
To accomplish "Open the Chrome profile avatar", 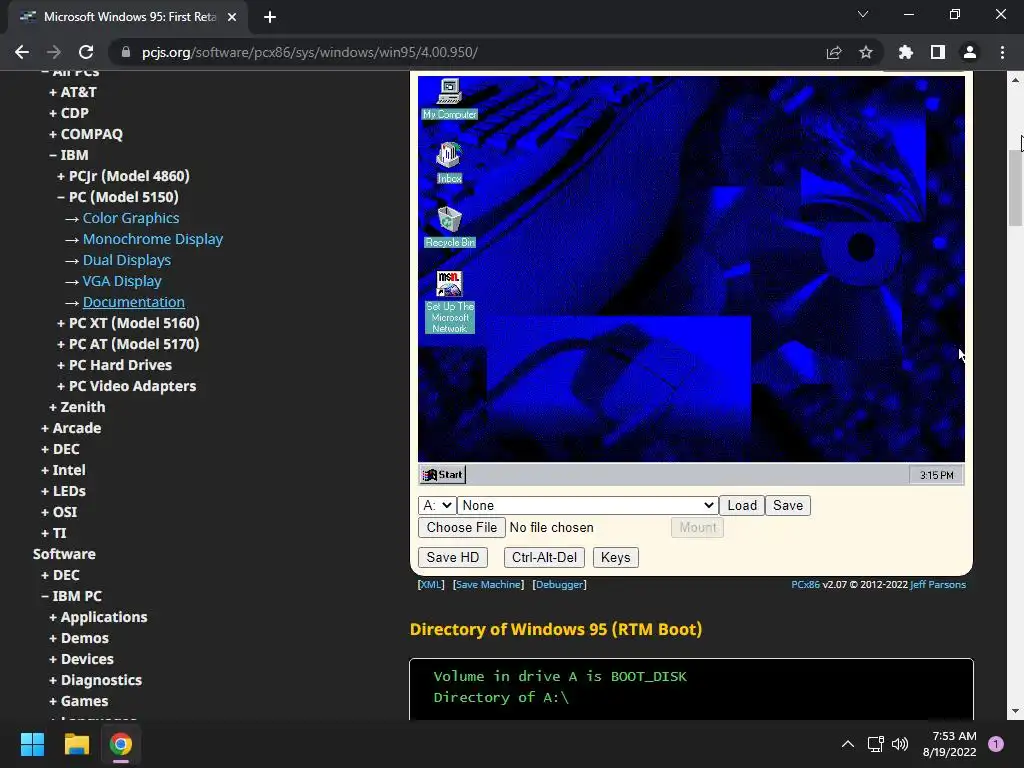I will click(x=970, y=52).
